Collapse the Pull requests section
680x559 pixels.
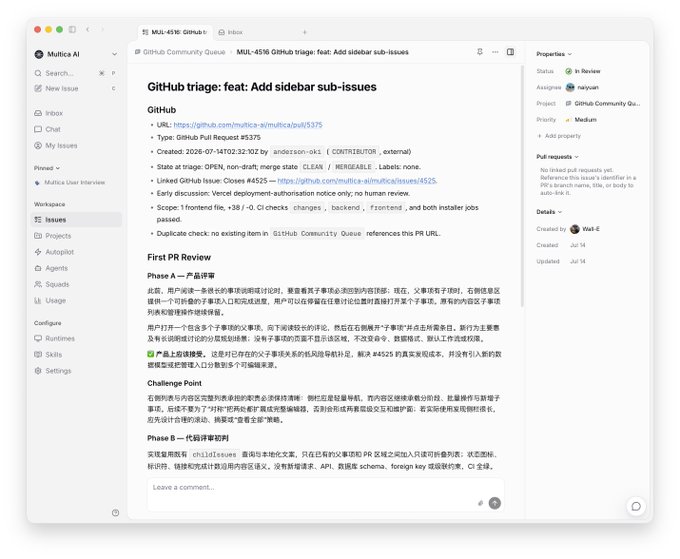(x=557, y=157)
